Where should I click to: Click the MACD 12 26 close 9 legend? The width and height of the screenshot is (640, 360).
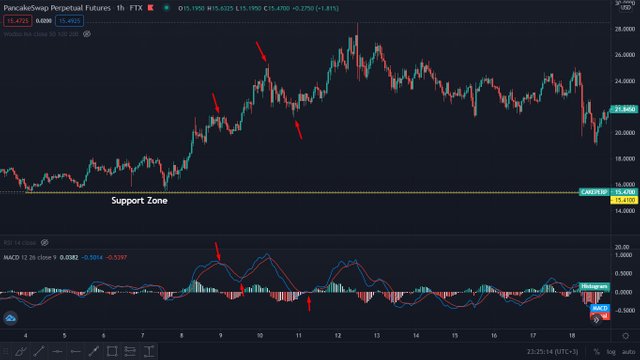pyautogui.click(x=30, y=258)
